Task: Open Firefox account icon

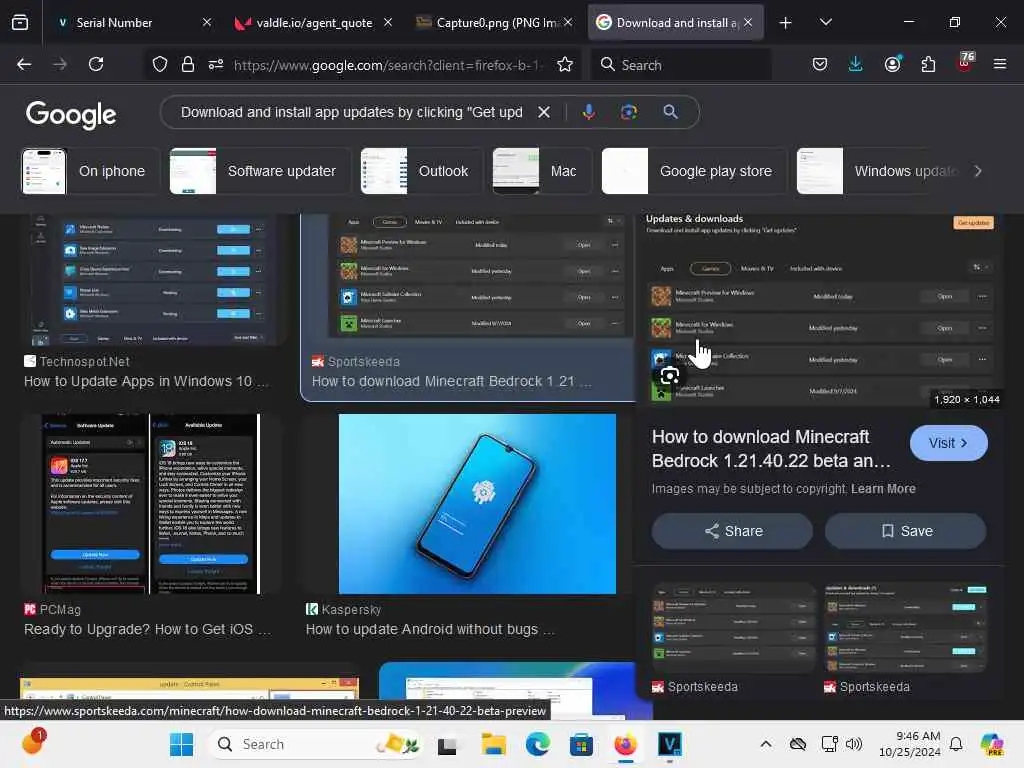Action: [x=892, y=64]
